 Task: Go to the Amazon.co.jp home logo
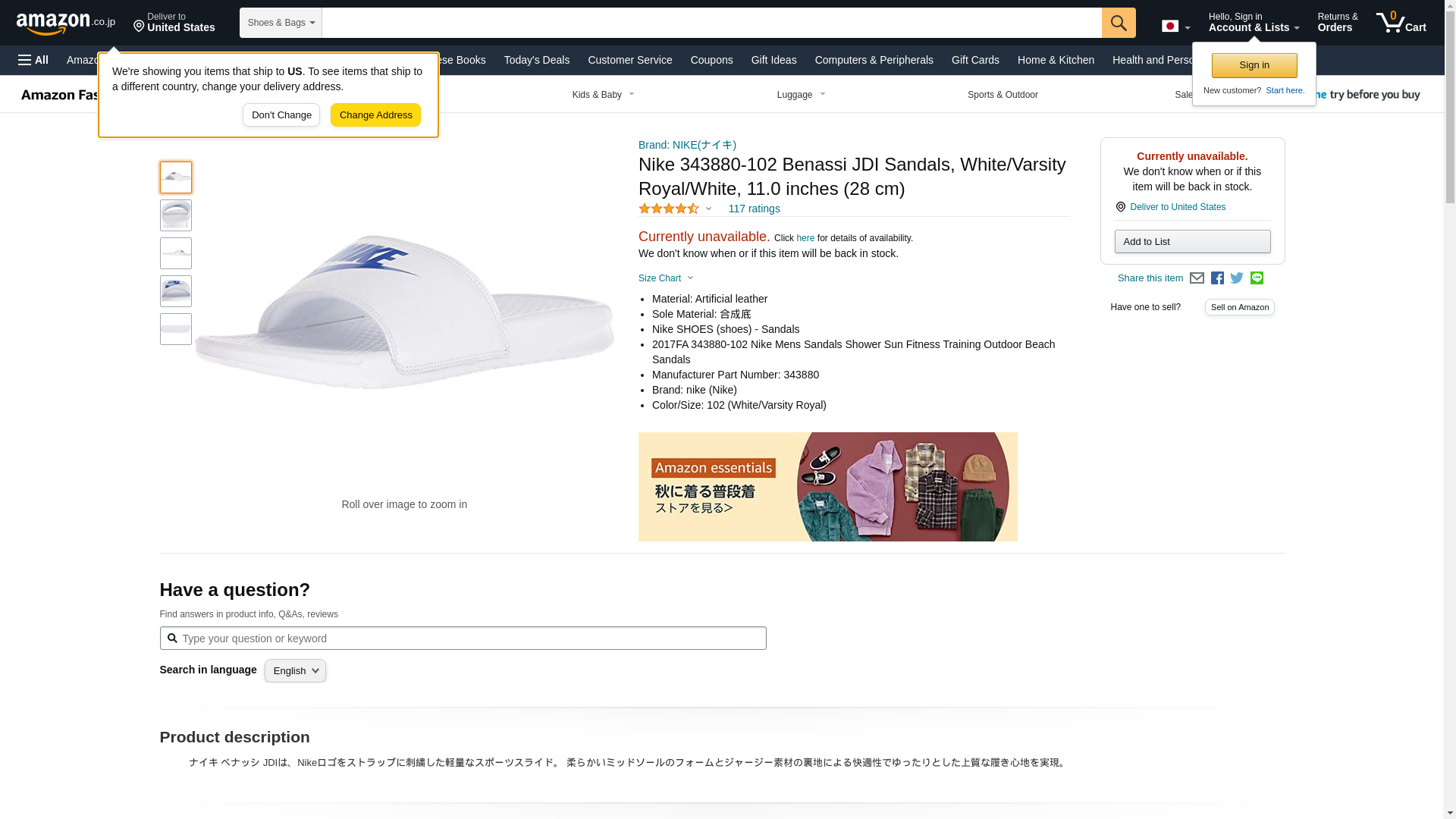pos(66,23)
